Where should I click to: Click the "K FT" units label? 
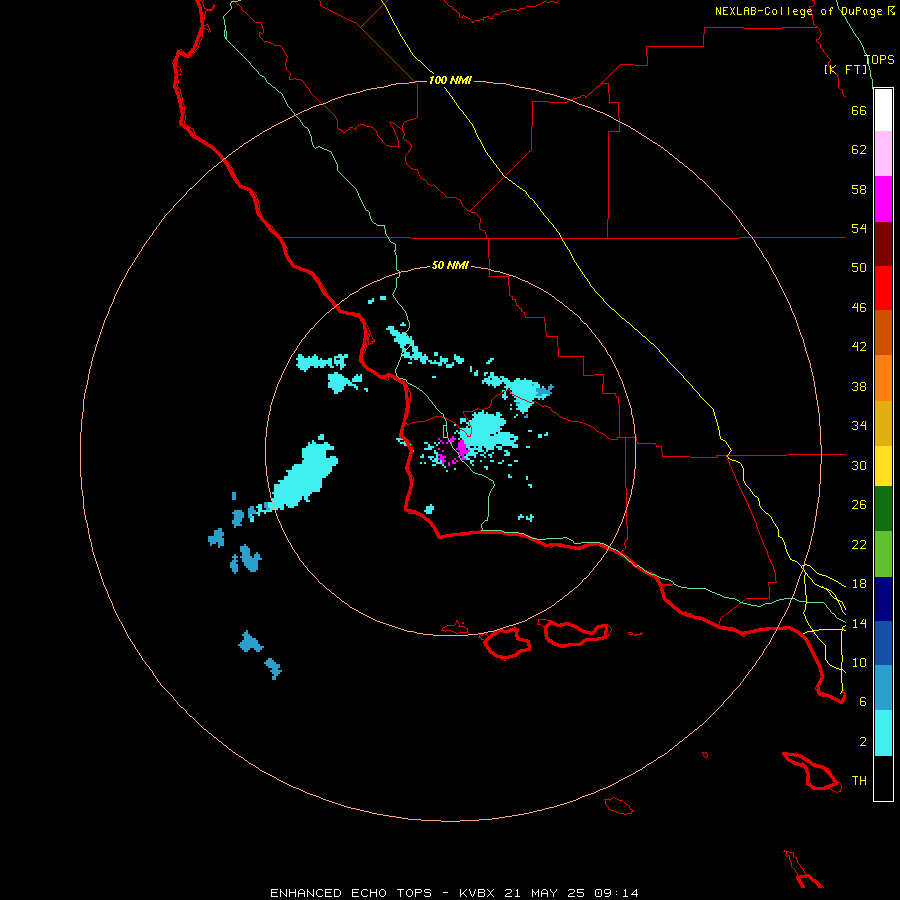[x=846, y=69]
